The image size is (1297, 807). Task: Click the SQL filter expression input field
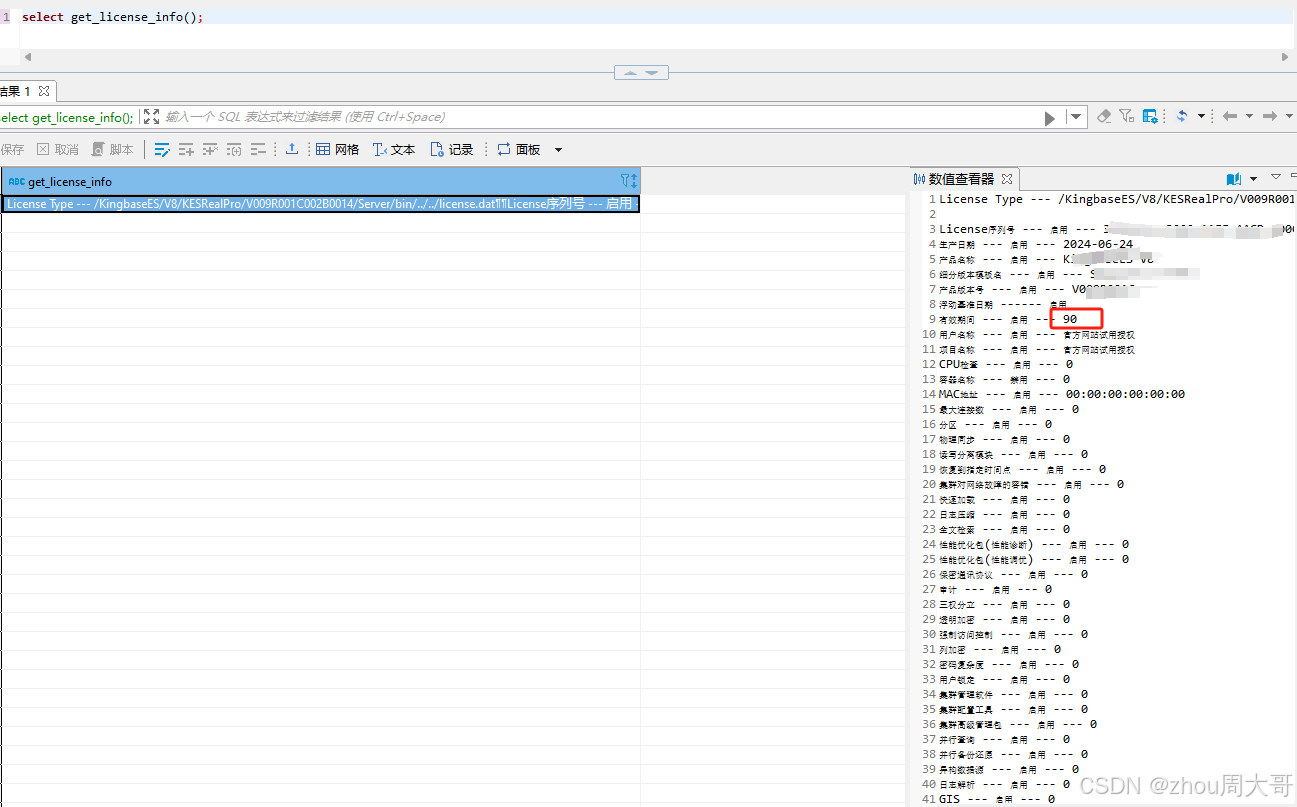tap(500, 117)
